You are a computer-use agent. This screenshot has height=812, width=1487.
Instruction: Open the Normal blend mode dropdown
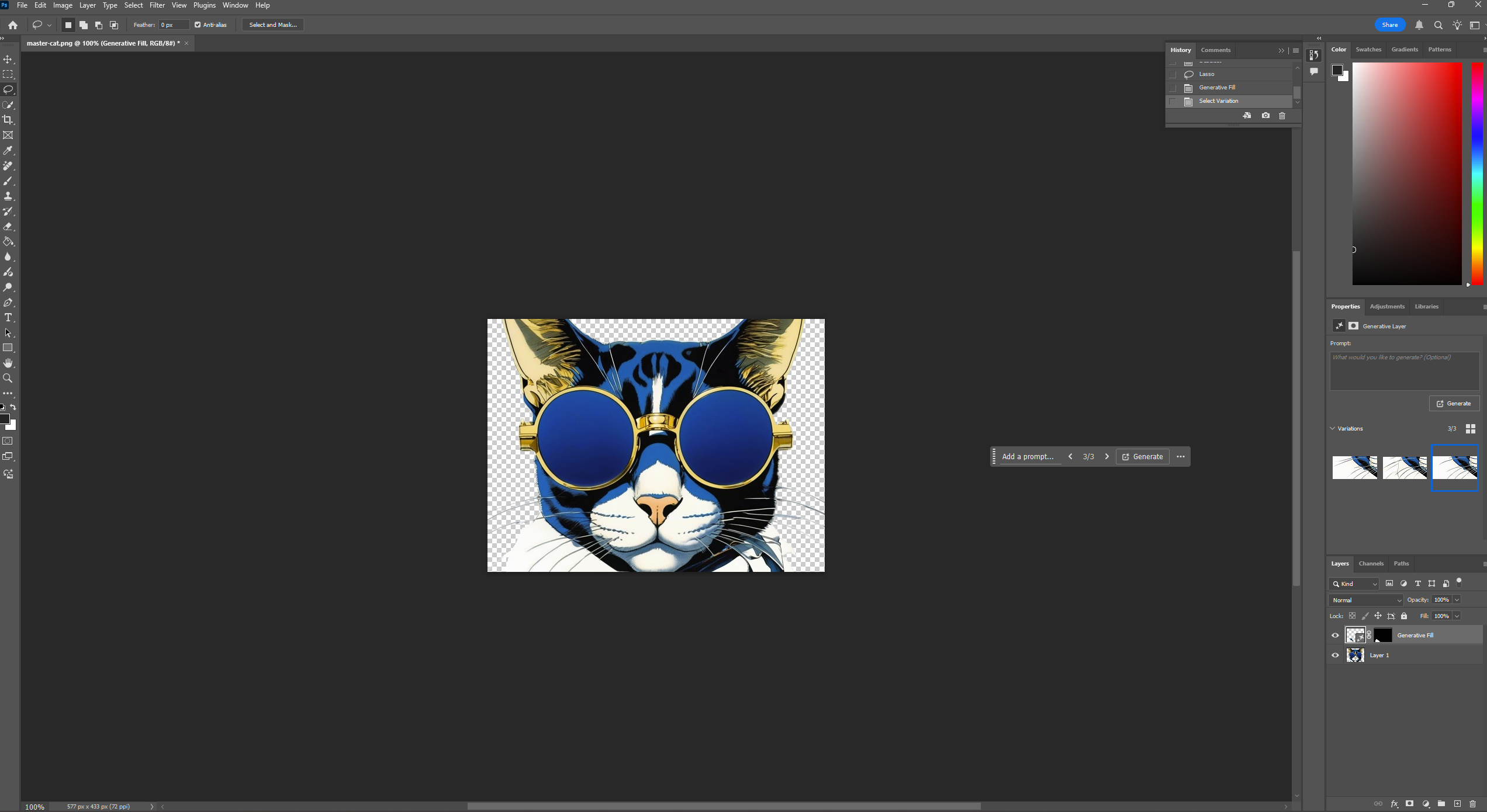pos(1367,600)
